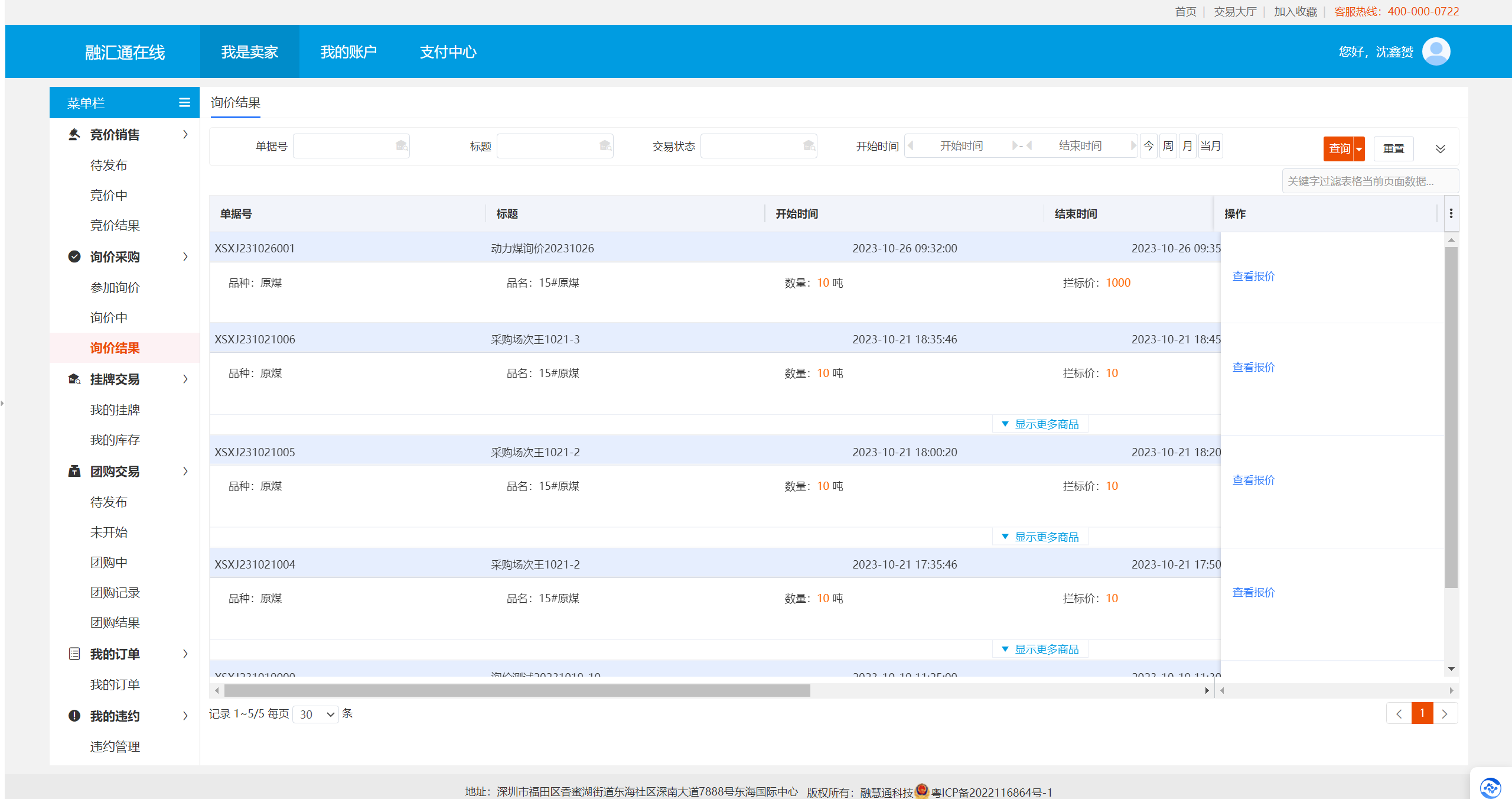Switch to 支付中心 tab
The image size is (1512, 799).
tap(448, 52)
